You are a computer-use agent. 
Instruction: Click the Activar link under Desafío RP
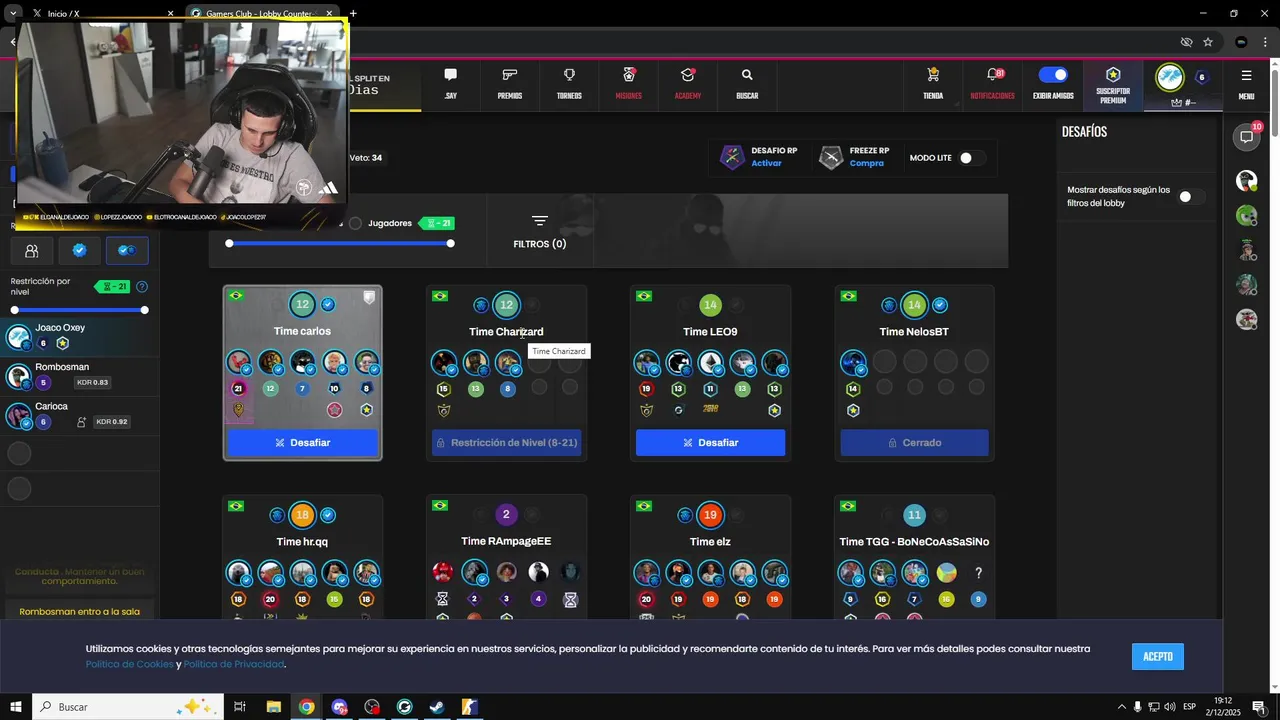[x=766, y=163]
